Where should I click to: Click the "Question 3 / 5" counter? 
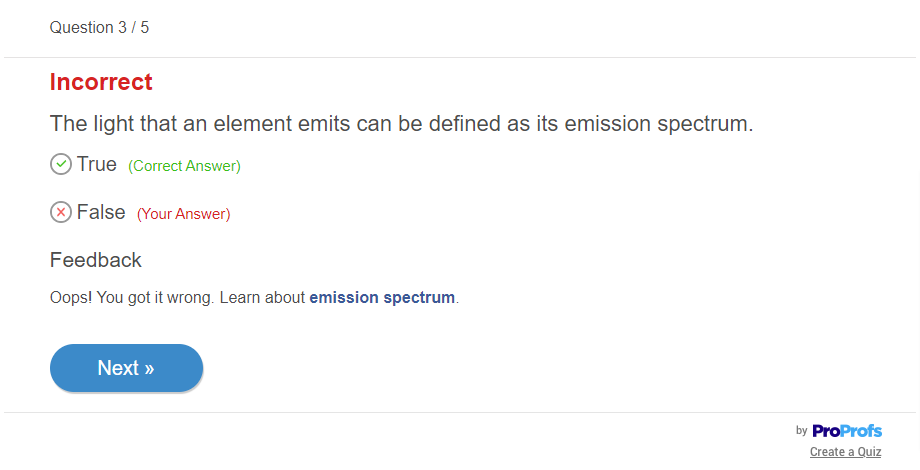[x=99, y=27]
